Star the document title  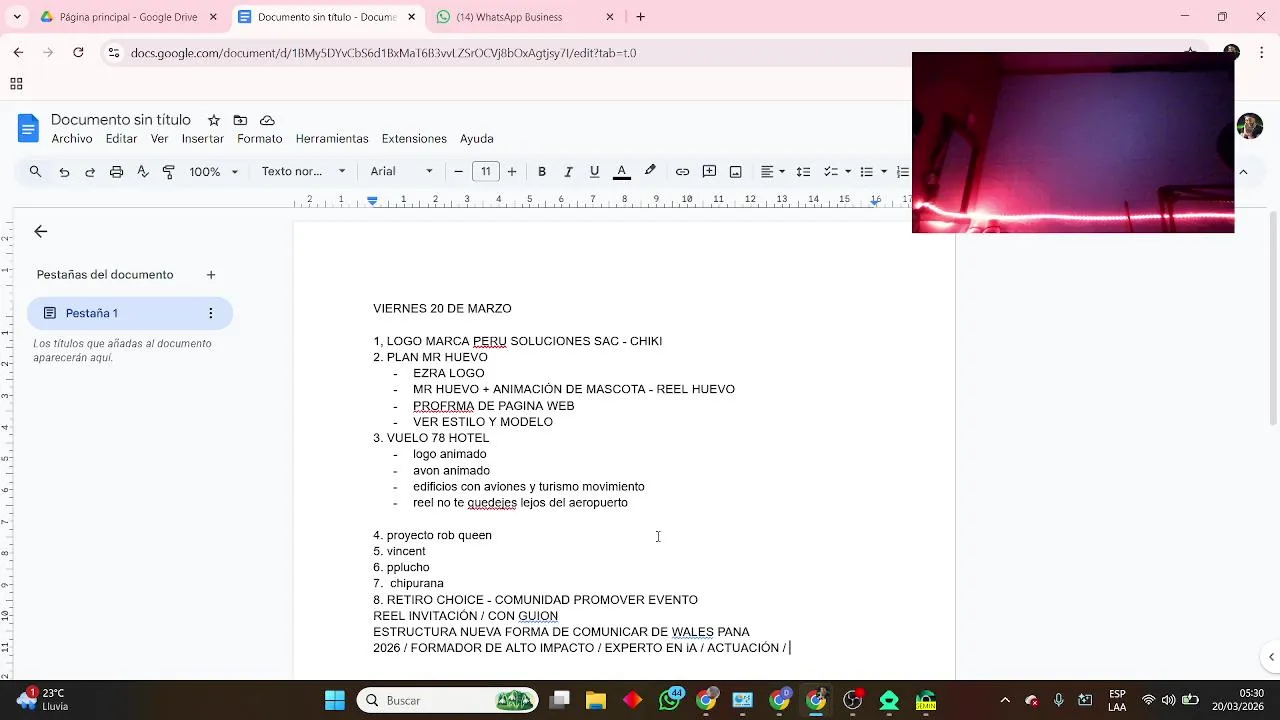coord(214,120)
